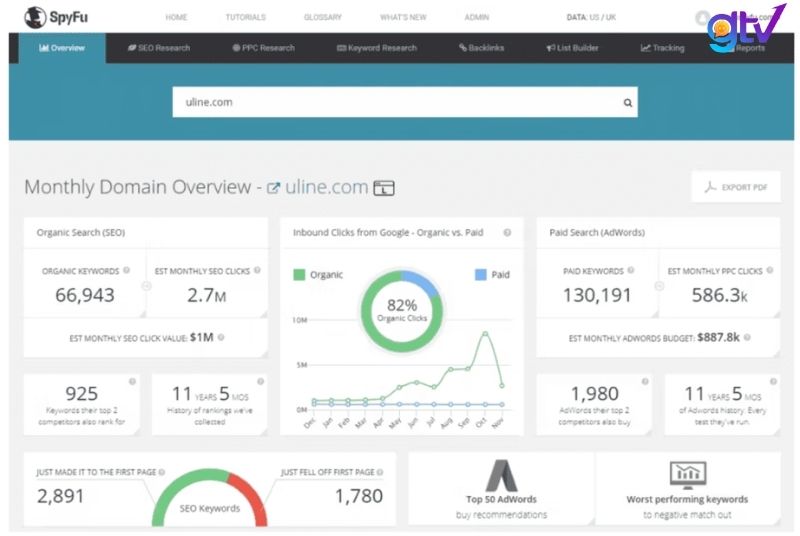Click the Worst performing keywords monitor icon

click(x=687, y=474)
